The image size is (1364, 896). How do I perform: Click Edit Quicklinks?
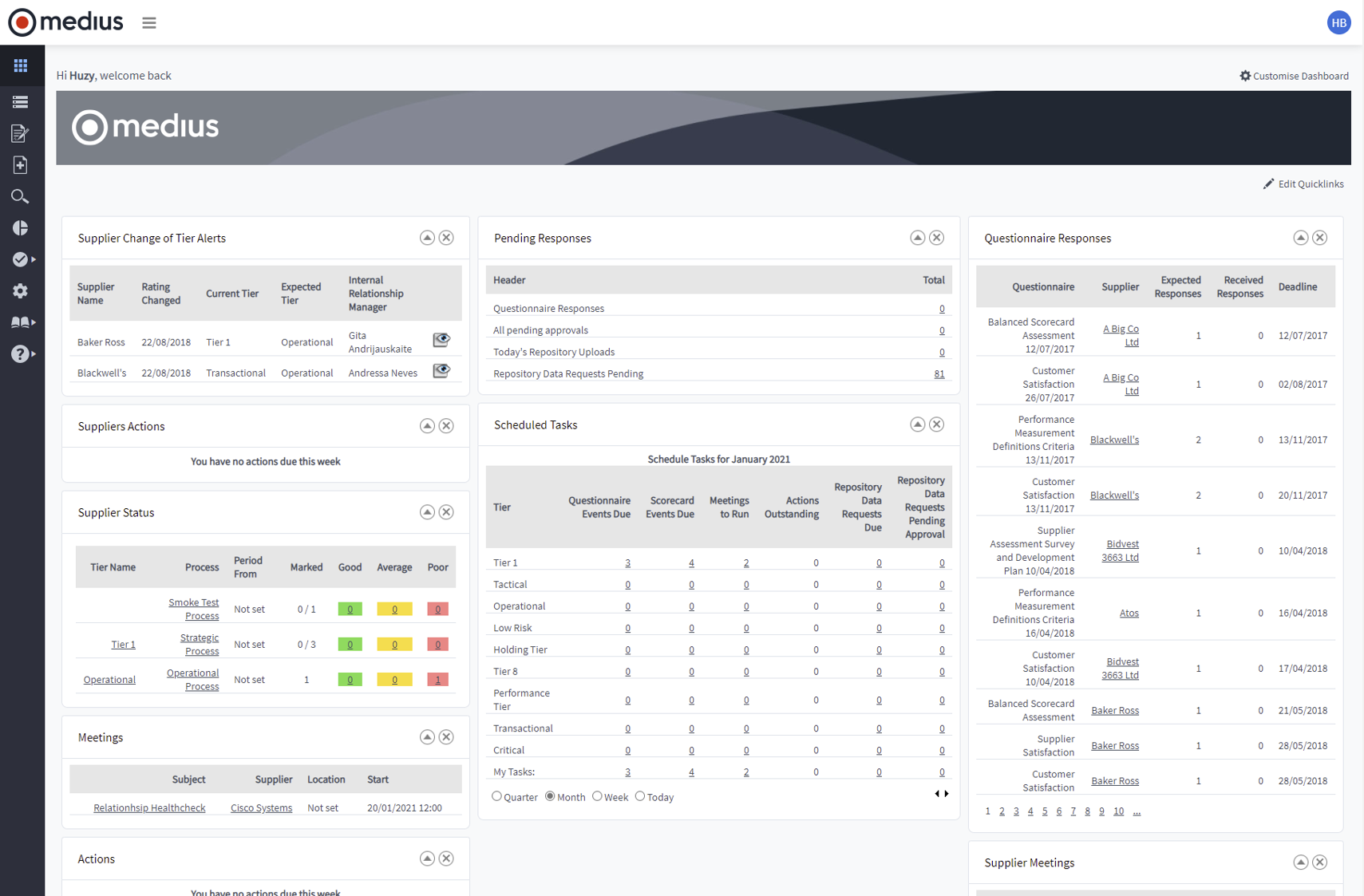click(1310, 184)
